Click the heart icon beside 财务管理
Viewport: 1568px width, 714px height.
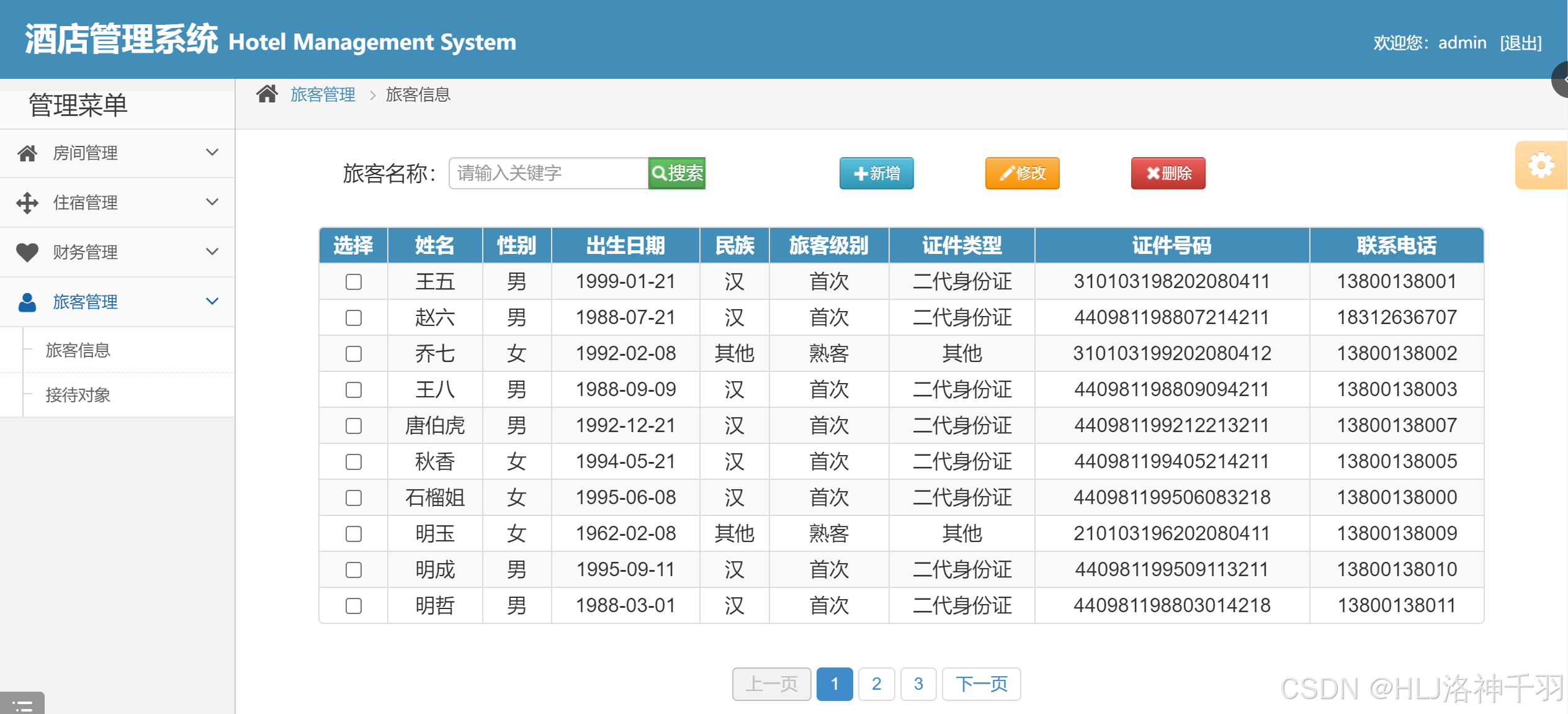pos(27,252)
